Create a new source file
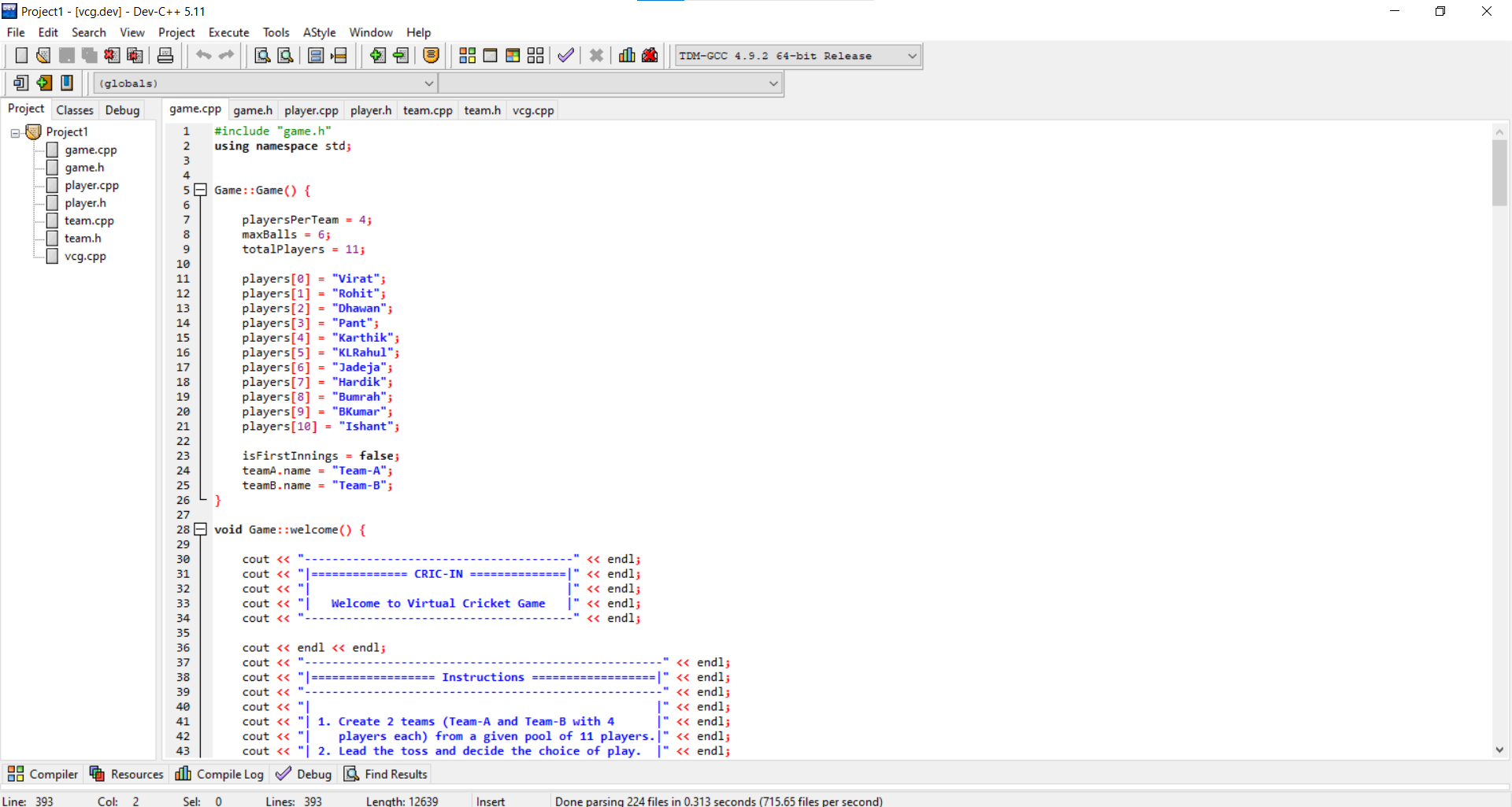The height and width of the screenshot is (807, 1512). pos(21,55)
